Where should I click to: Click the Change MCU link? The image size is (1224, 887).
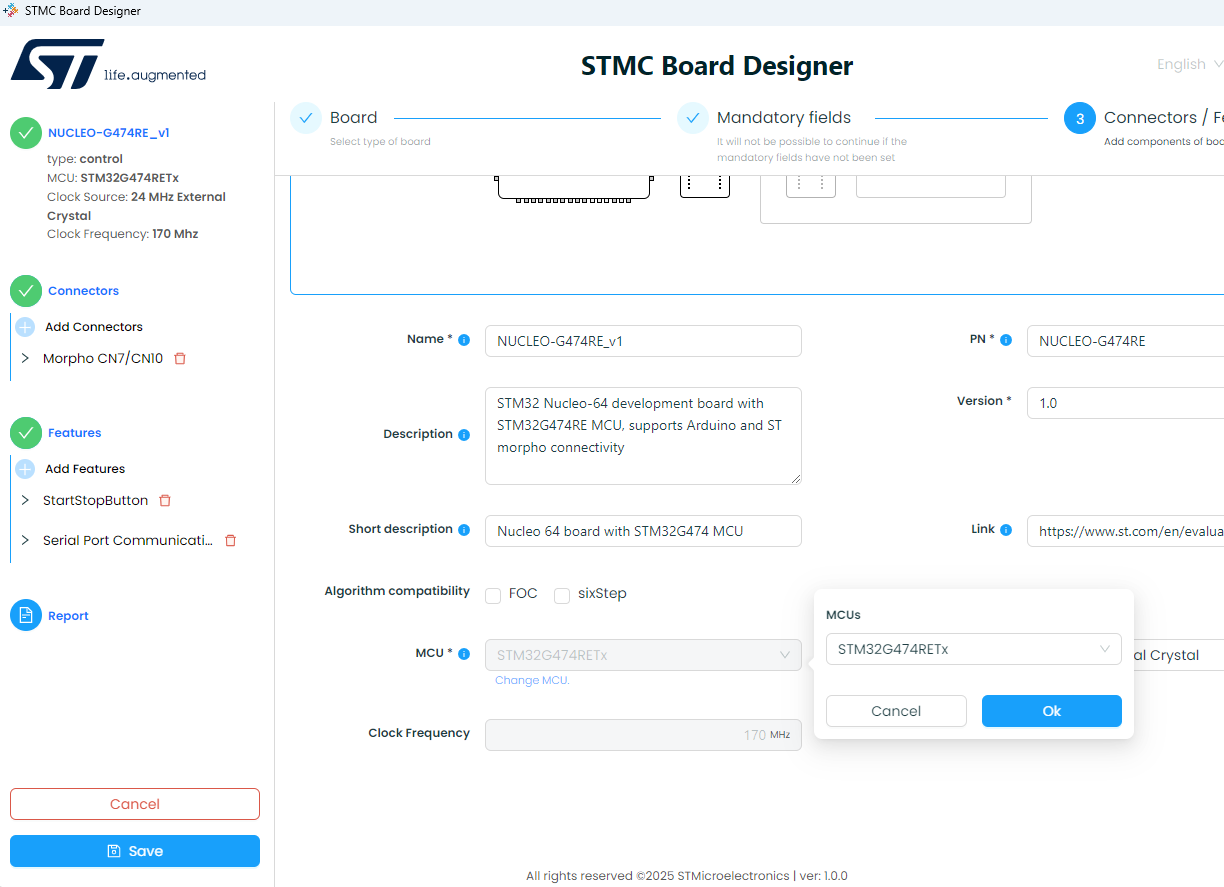(x=531, y=679)
